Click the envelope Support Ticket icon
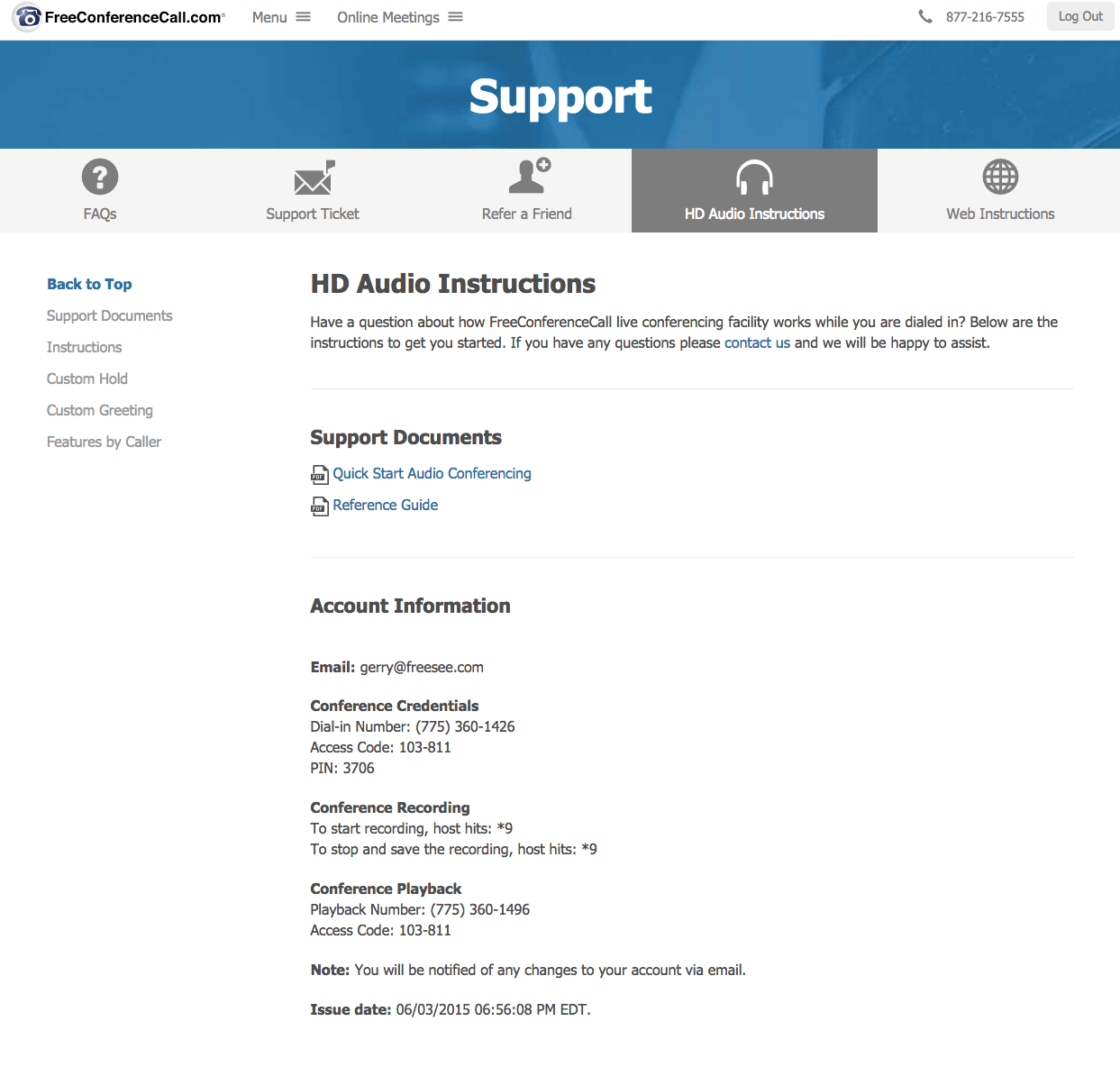This screenshot has height=1067, width=1120. click(314, 178)
